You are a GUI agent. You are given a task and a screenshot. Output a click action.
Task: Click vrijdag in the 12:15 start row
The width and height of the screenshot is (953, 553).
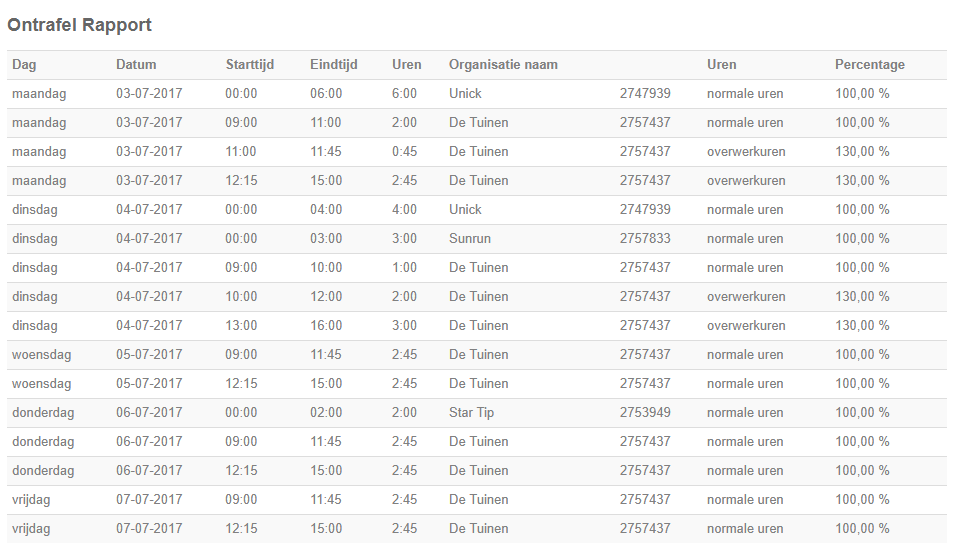(x=31, y=529)
